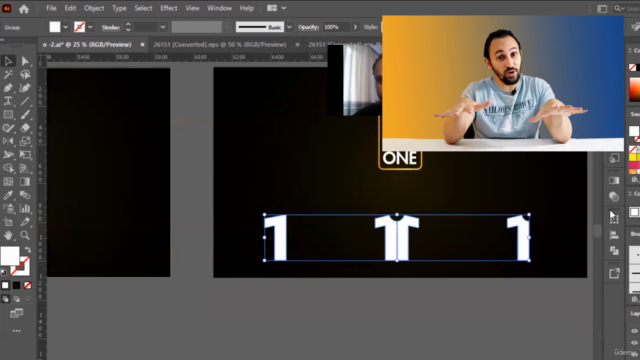
Task: Choose the Eraser tool
Action: tap(25, 128)
